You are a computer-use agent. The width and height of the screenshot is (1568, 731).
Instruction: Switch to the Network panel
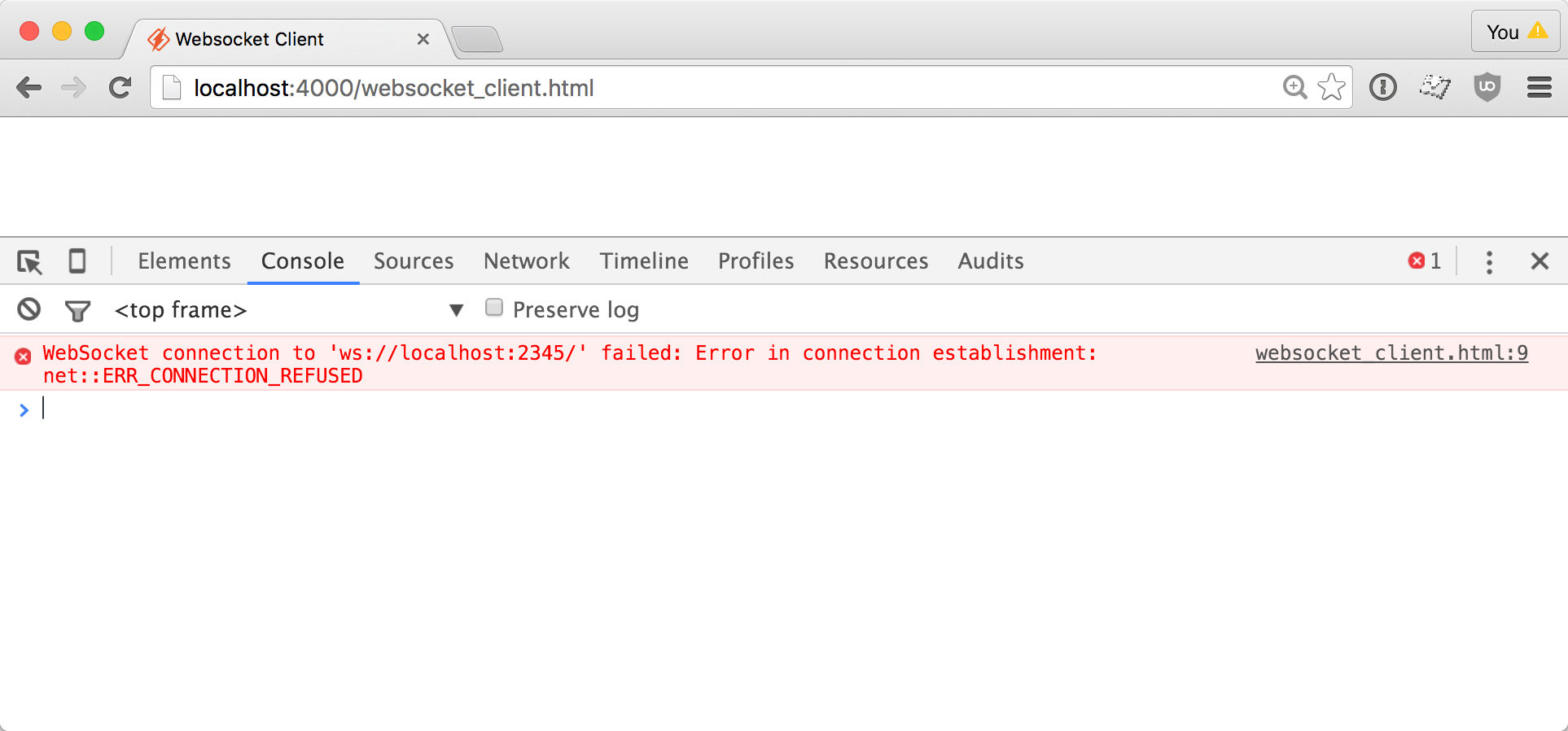click(x=526, y=261)
